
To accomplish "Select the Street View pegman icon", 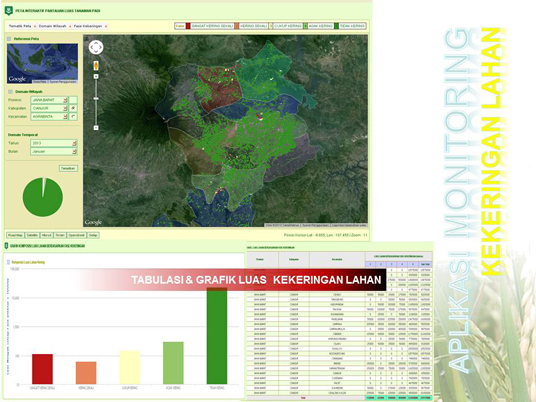I will [96, 65].
